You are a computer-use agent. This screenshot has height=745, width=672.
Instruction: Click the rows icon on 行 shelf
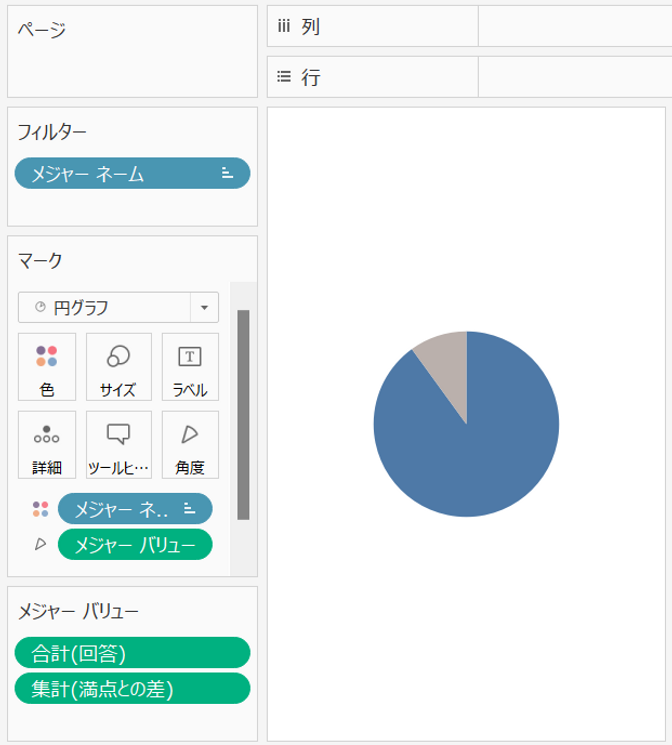(284, 76)
